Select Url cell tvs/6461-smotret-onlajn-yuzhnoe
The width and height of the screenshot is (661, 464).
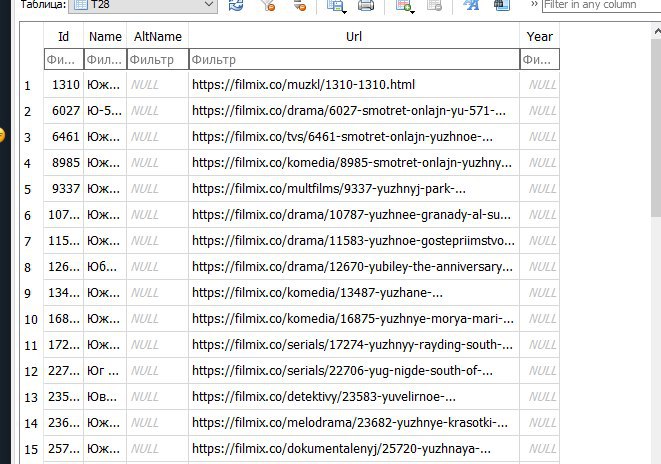click(x=354, y=137)
